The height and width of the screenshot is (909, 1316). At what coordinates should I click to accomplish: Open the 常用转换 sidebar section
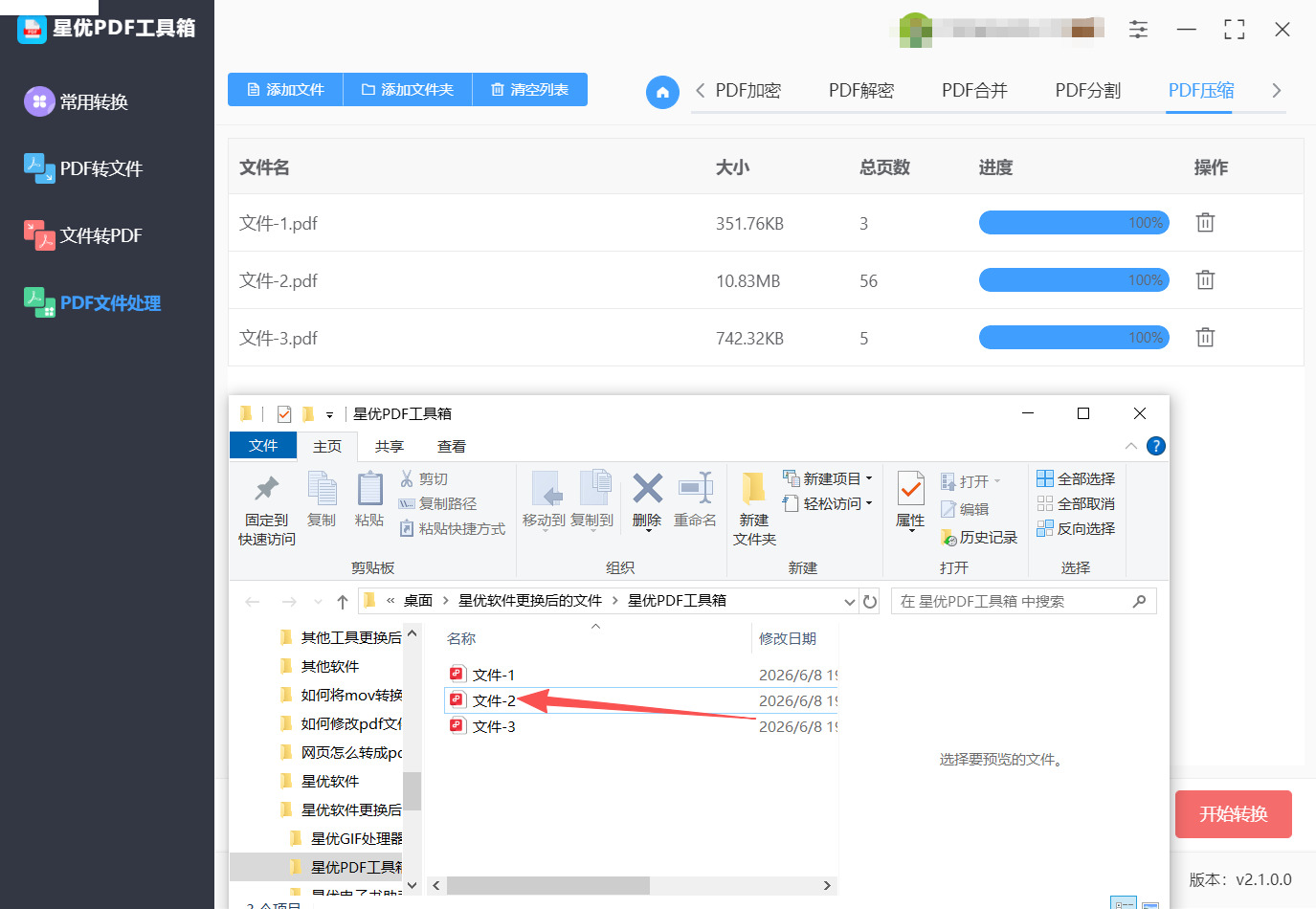point(77,101)
